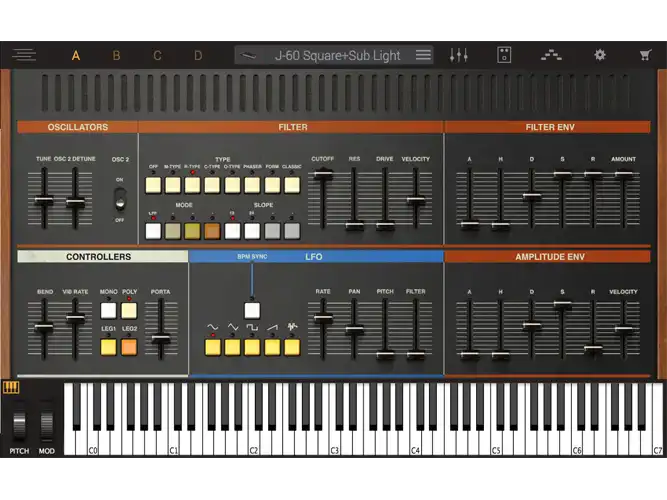The image size is (667, 500).
Task: Play the C3 key on keyboard
Action: click(x=334, y=443)
